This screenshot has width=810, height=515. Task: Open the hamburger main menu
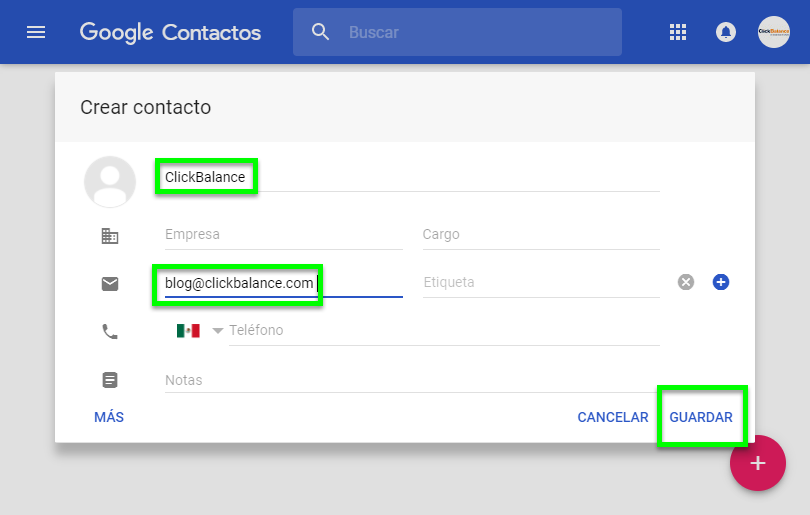[x=36, y=32]
